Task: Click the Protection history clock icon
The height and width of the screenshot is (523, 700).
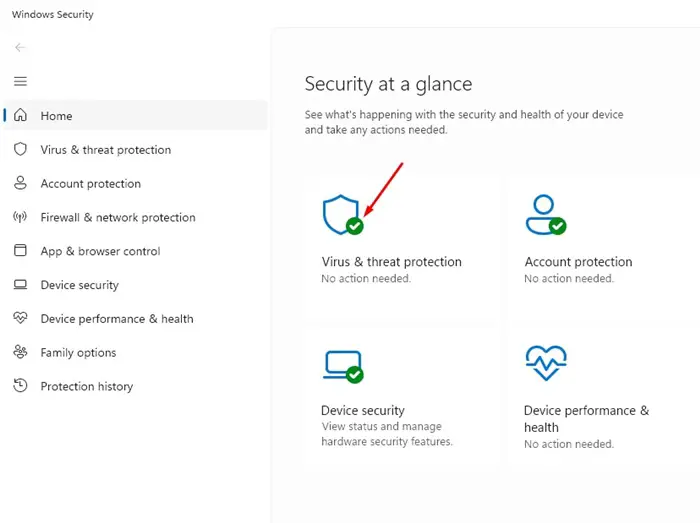Action: 20,386
